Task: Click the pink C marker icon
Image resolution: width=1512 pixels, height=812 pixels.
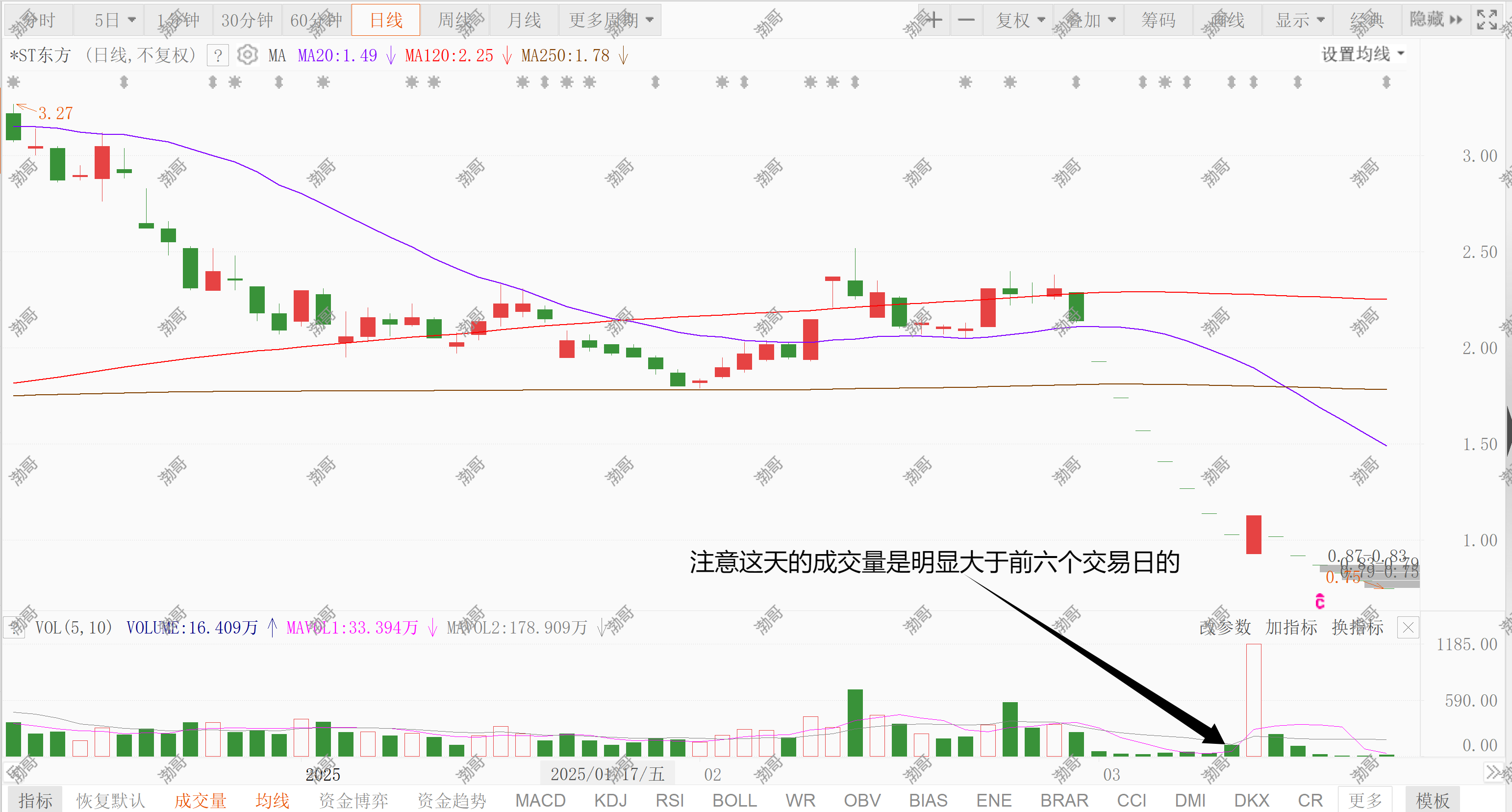Action: point(1320,601)
